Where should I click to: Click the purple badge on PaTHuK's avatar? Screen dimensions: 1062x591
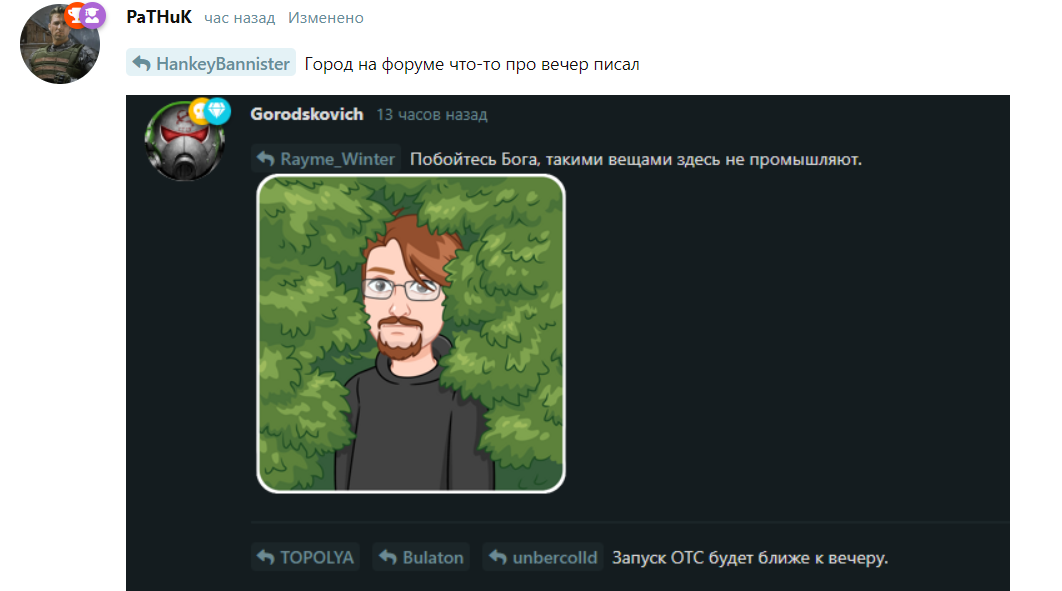[93, 15]
